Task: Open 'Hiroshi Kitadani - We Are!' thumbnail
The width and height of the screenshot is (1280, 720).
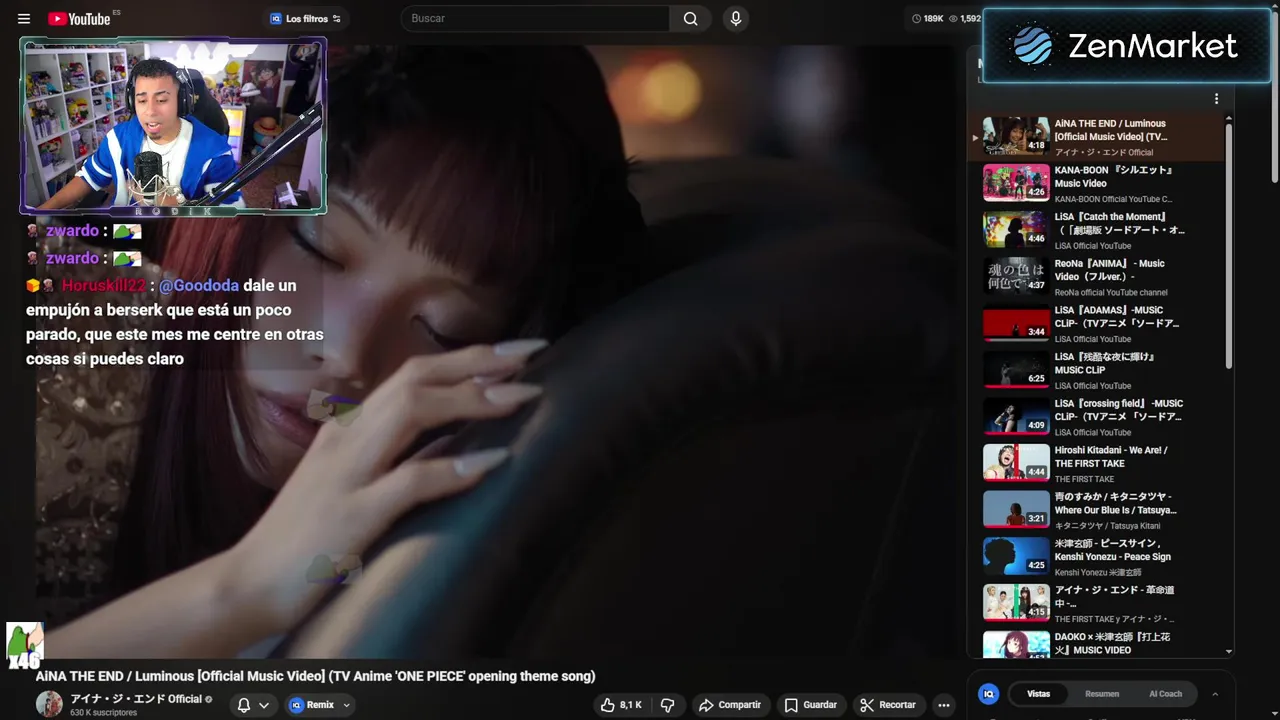Action: coord(1016,462)
